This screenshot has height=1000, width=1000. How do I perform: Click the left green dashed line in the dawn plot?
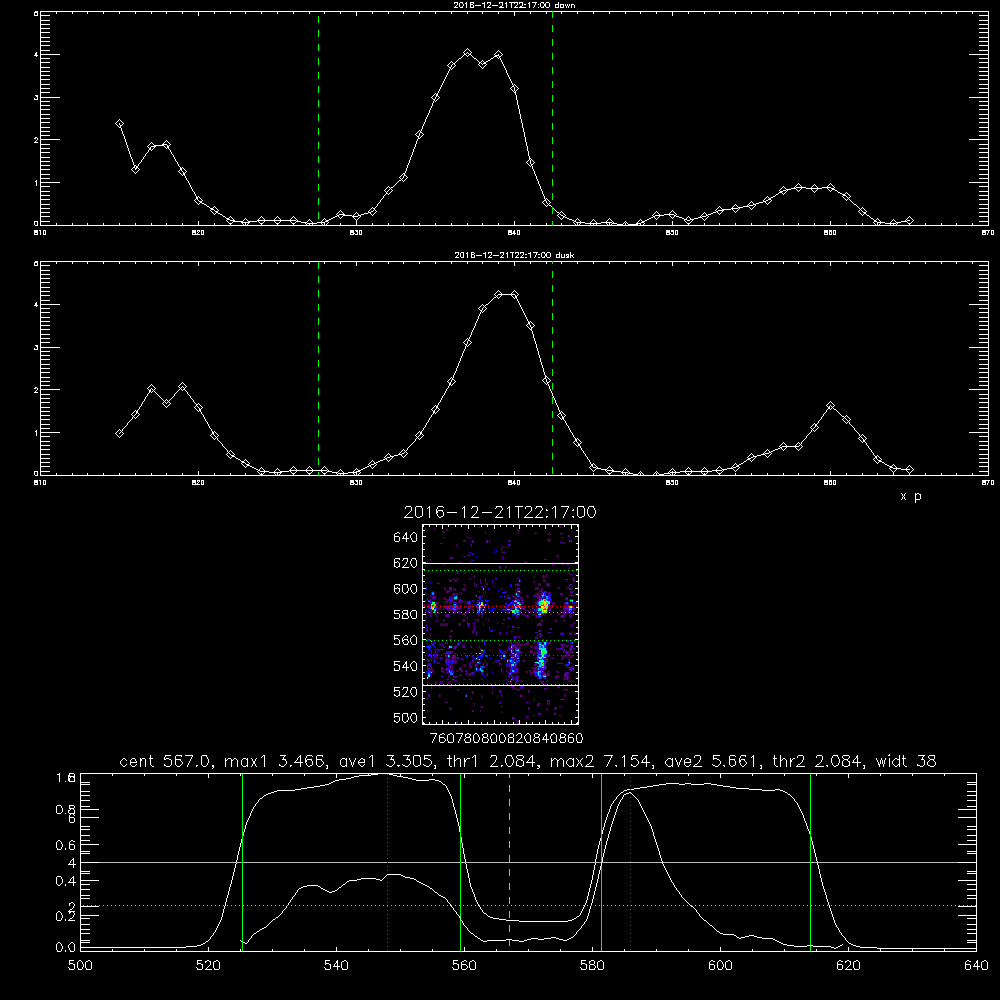[x=318, y=118]
